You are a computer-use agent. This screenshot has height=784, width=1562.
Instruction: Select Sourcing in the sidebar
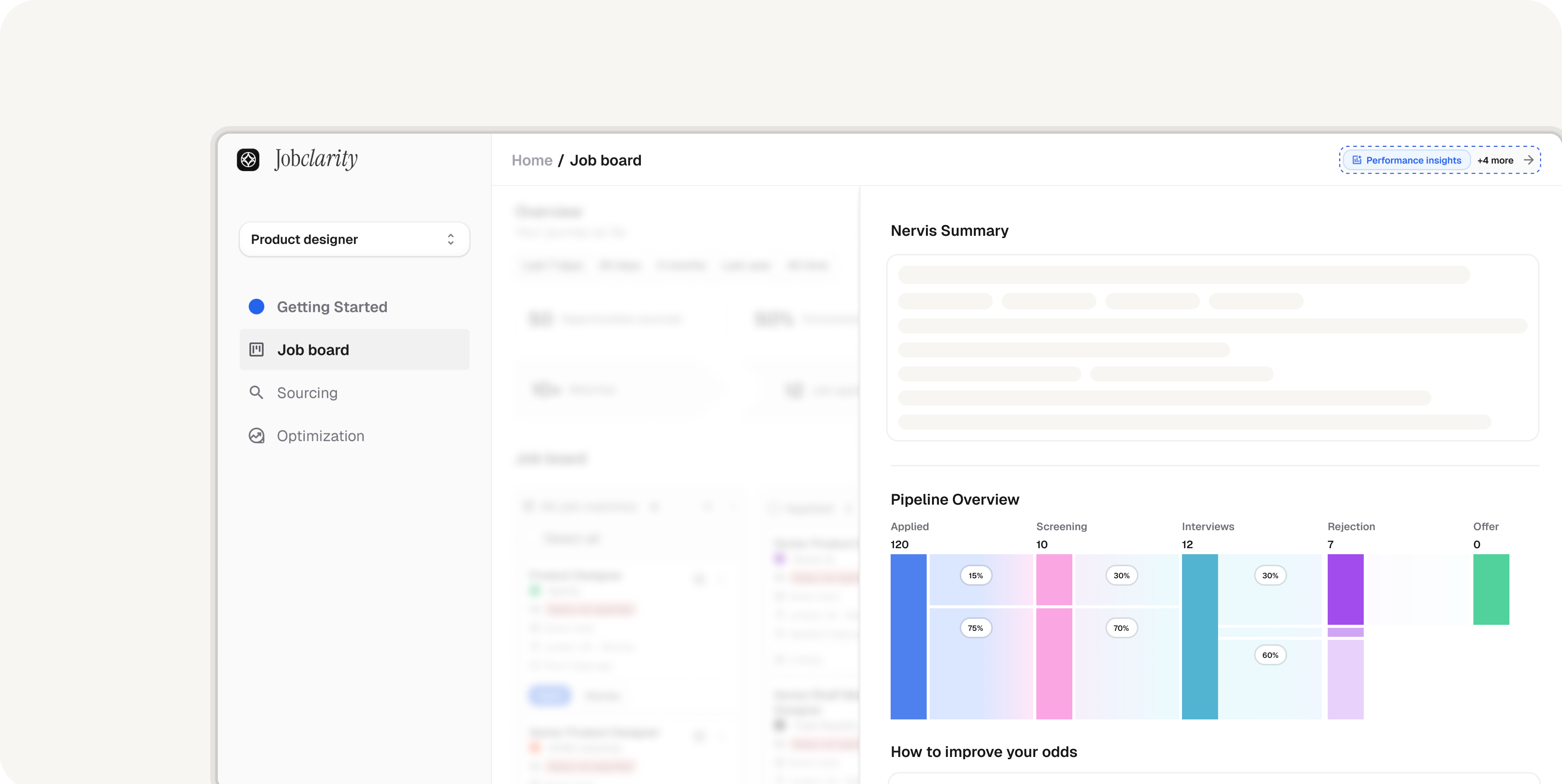(308, 393)
